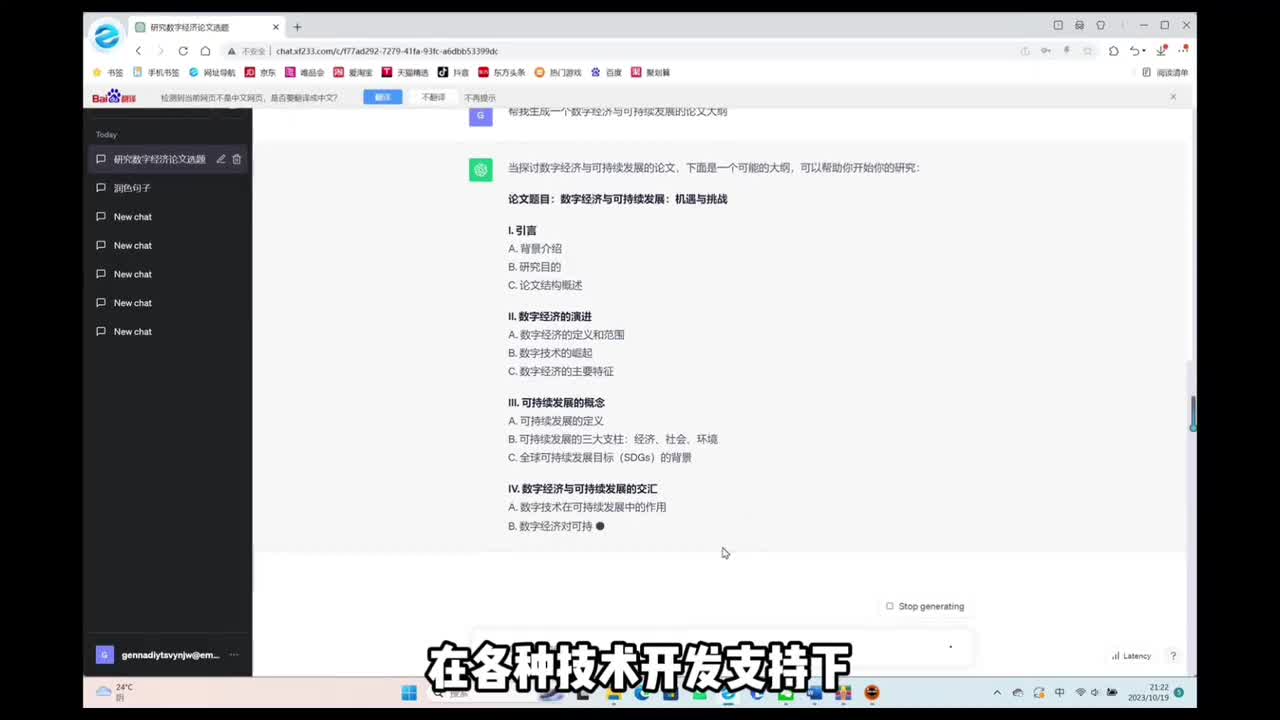Open a new browser tab
The width and height of the screenshot is (1280, 720).
297,27
